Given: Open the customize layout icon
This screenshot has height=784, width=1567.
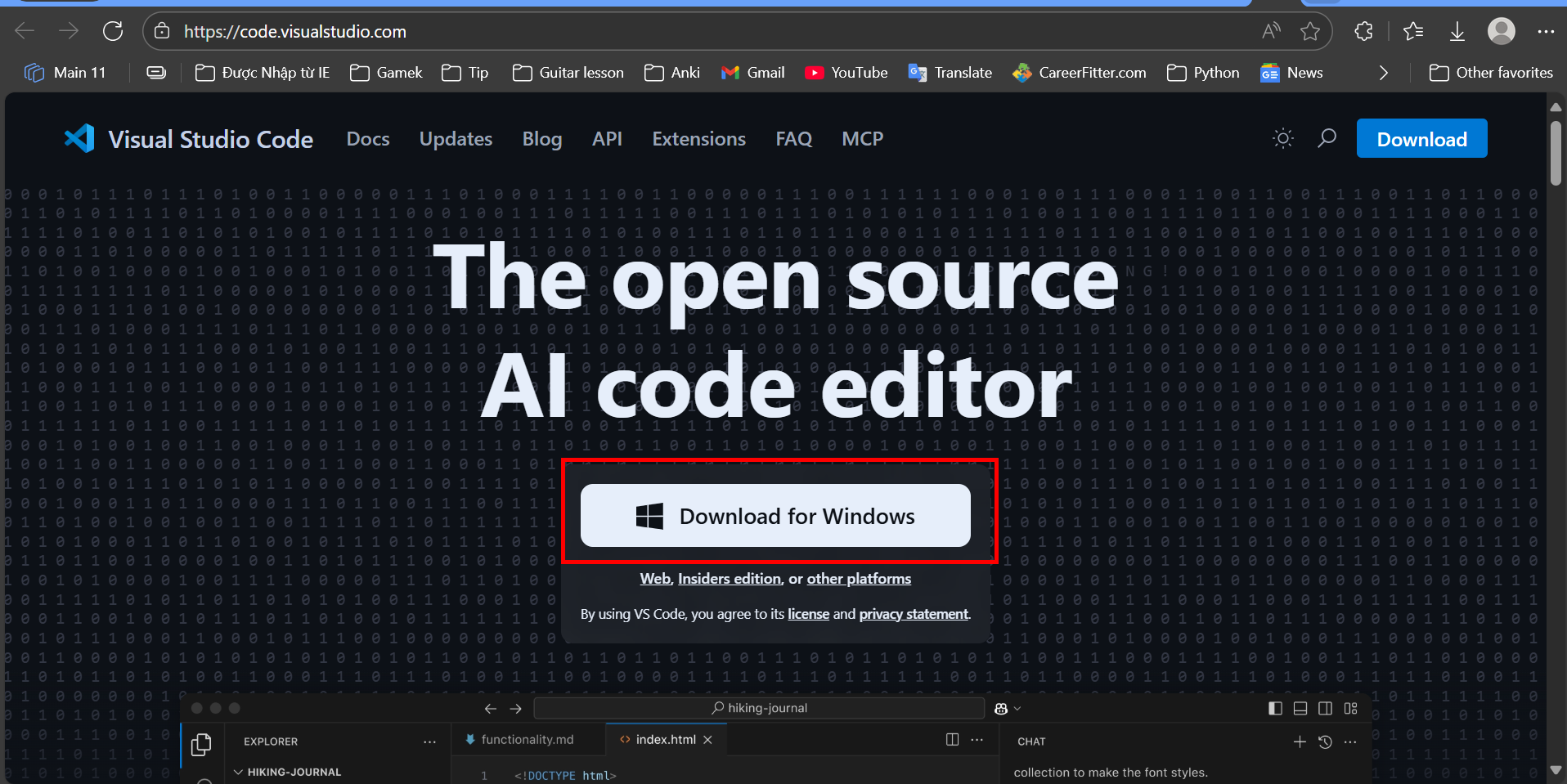Looking at the screenshot, I should point(1351,708).
